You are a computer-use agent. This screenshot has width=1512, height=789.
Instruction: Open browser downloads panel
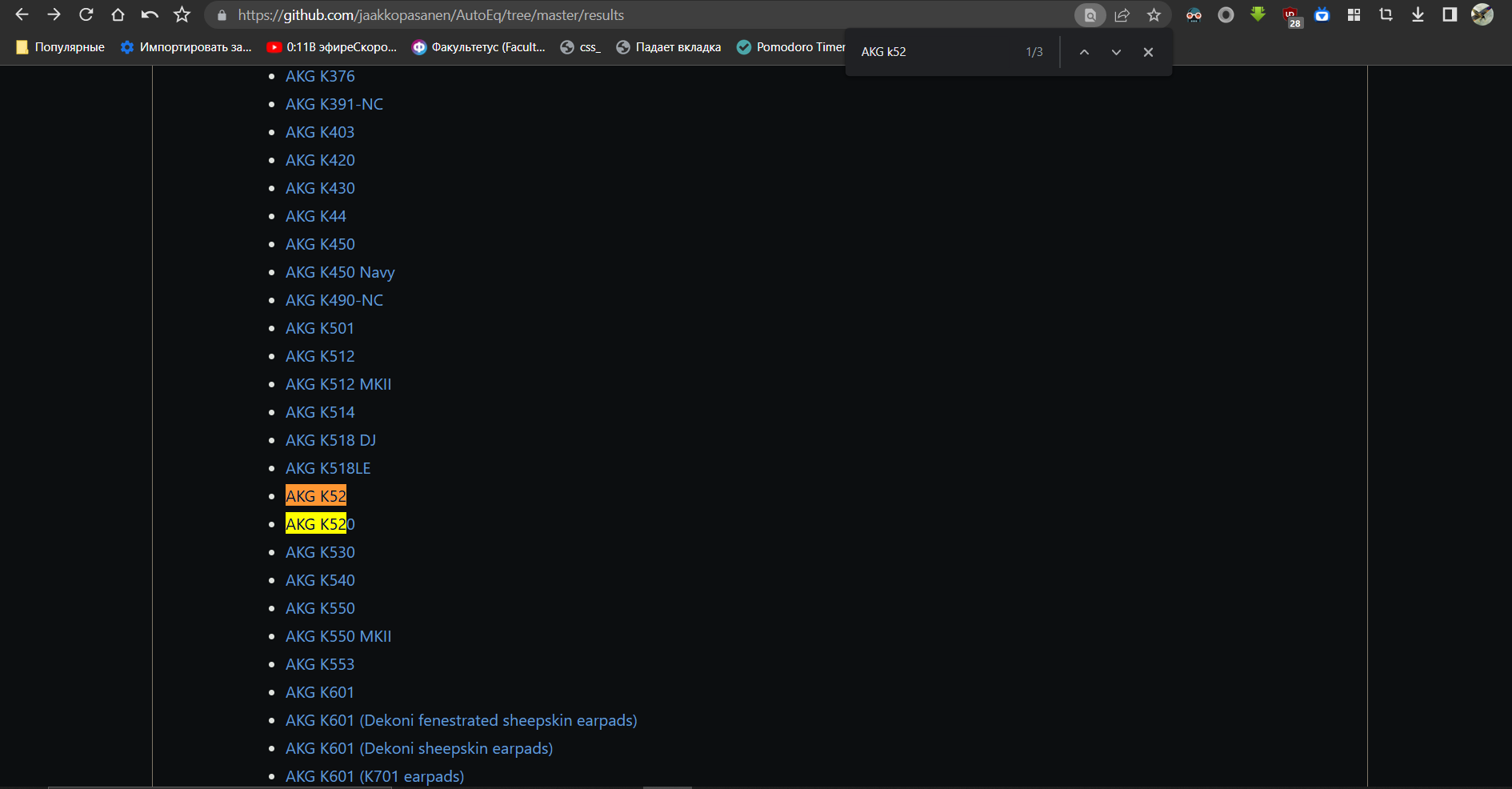coord(1418,15)
